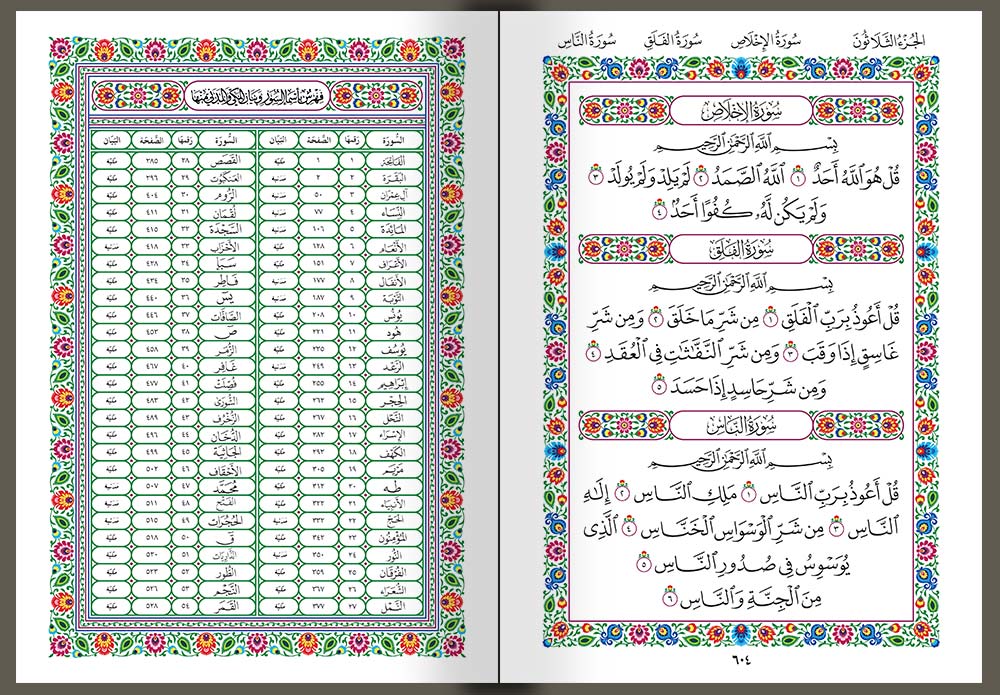Click index entry إبراهيم
The width and height of the screenshot is (1000, 695).
click(x=394, y=384)
